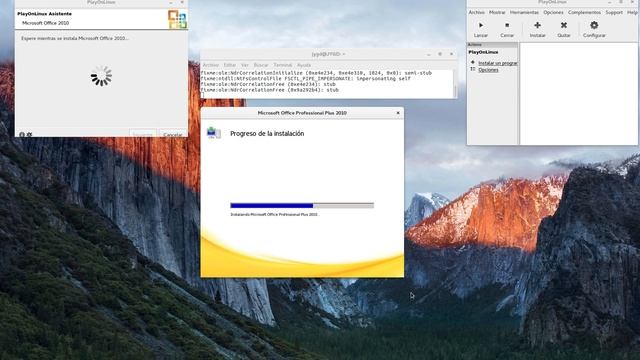Screen dimensions: 640x360
Task: Close the Microsoft Office Professional Plus 2010 installer
Action: [398, 113]
